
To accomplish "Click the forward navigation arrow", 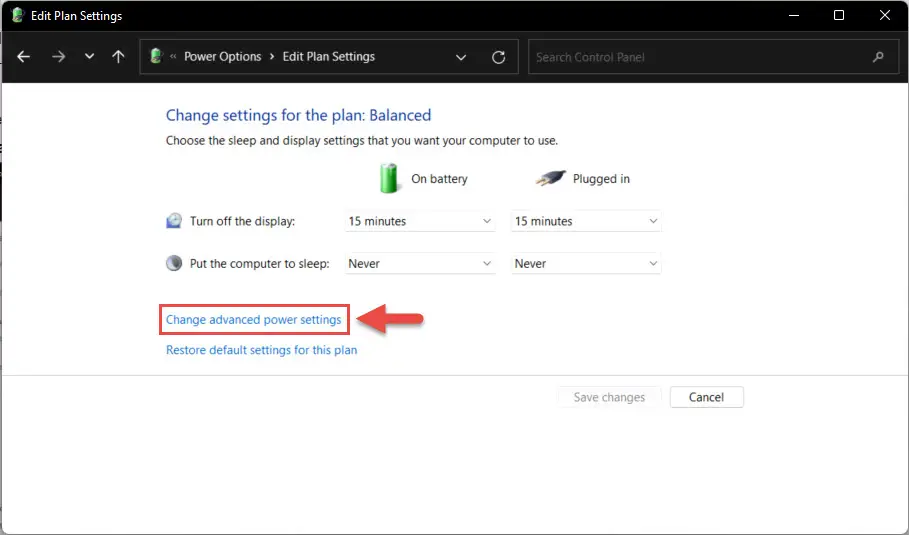I will pos(59,57).
